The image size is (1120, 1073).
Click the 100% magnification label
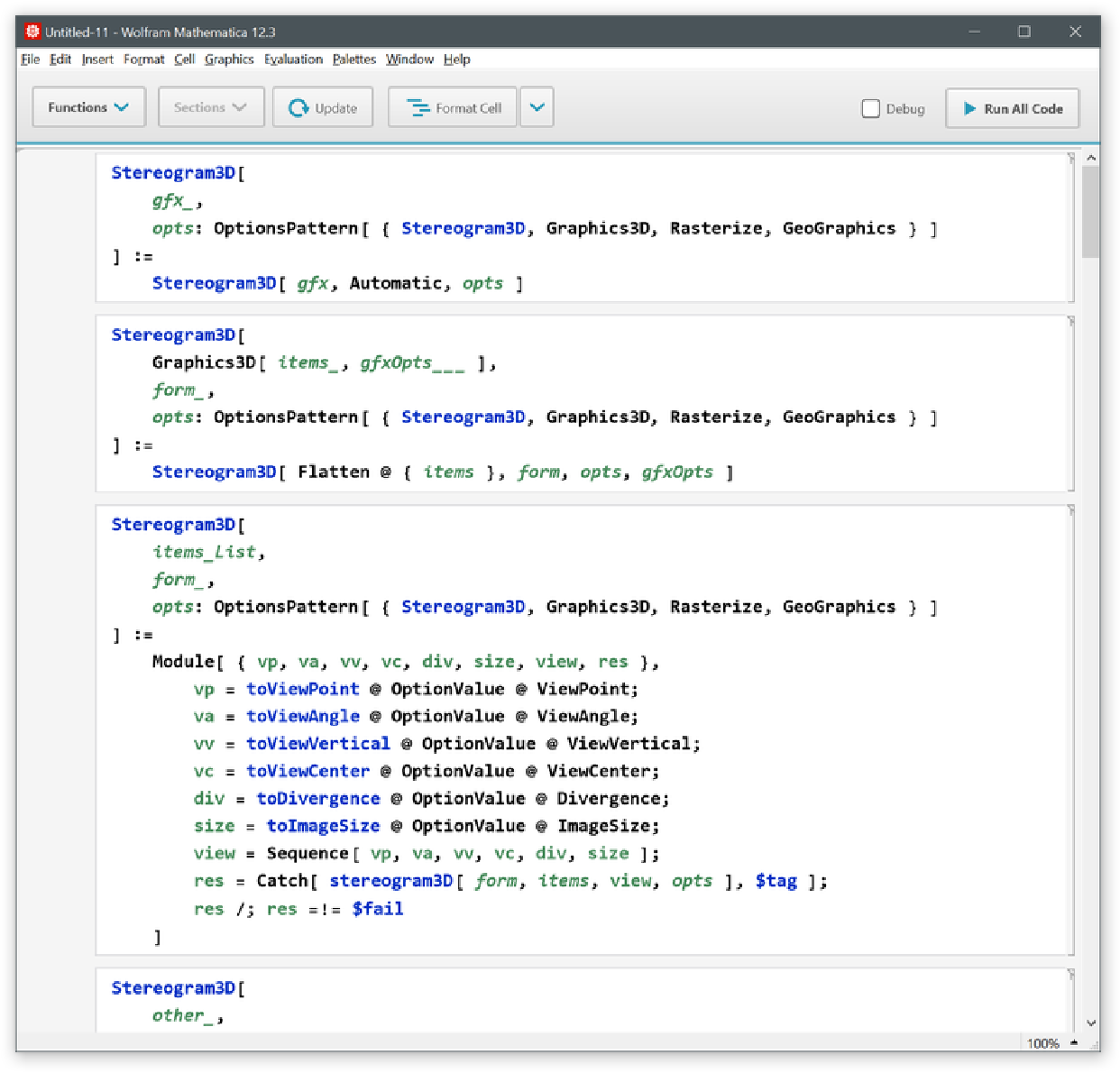(x=1043, y=1043)
